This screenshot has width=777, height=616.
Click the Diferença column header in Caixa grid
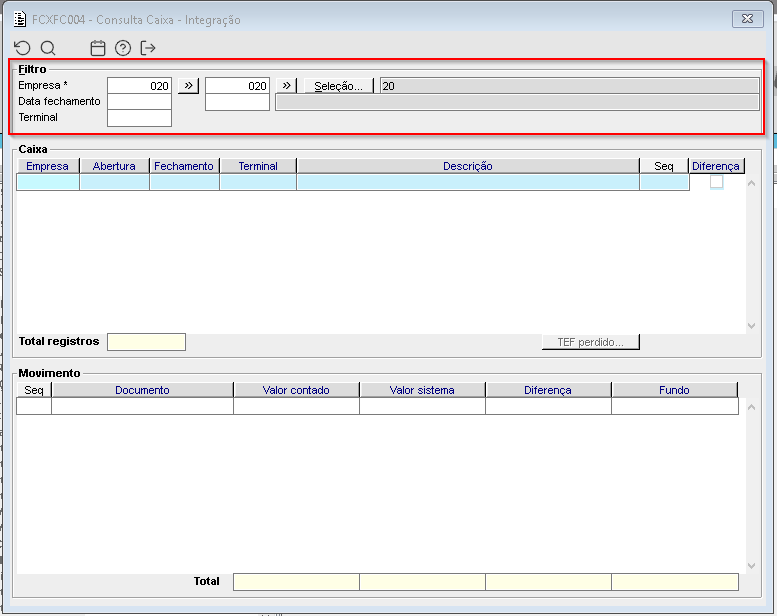716,166
